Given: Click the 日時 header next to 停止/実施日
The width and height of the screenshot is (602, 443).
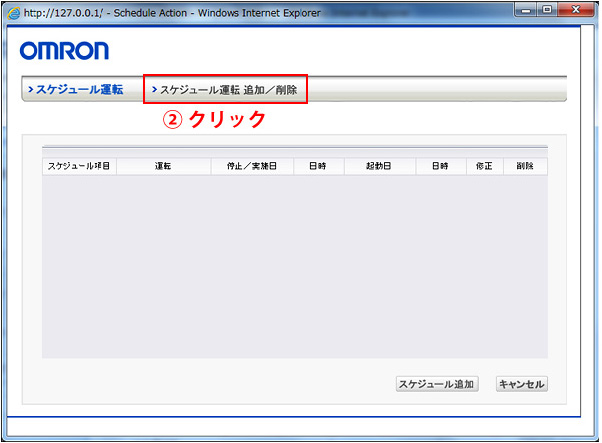Looking at the screenshot, I should (x=318, y=166).
